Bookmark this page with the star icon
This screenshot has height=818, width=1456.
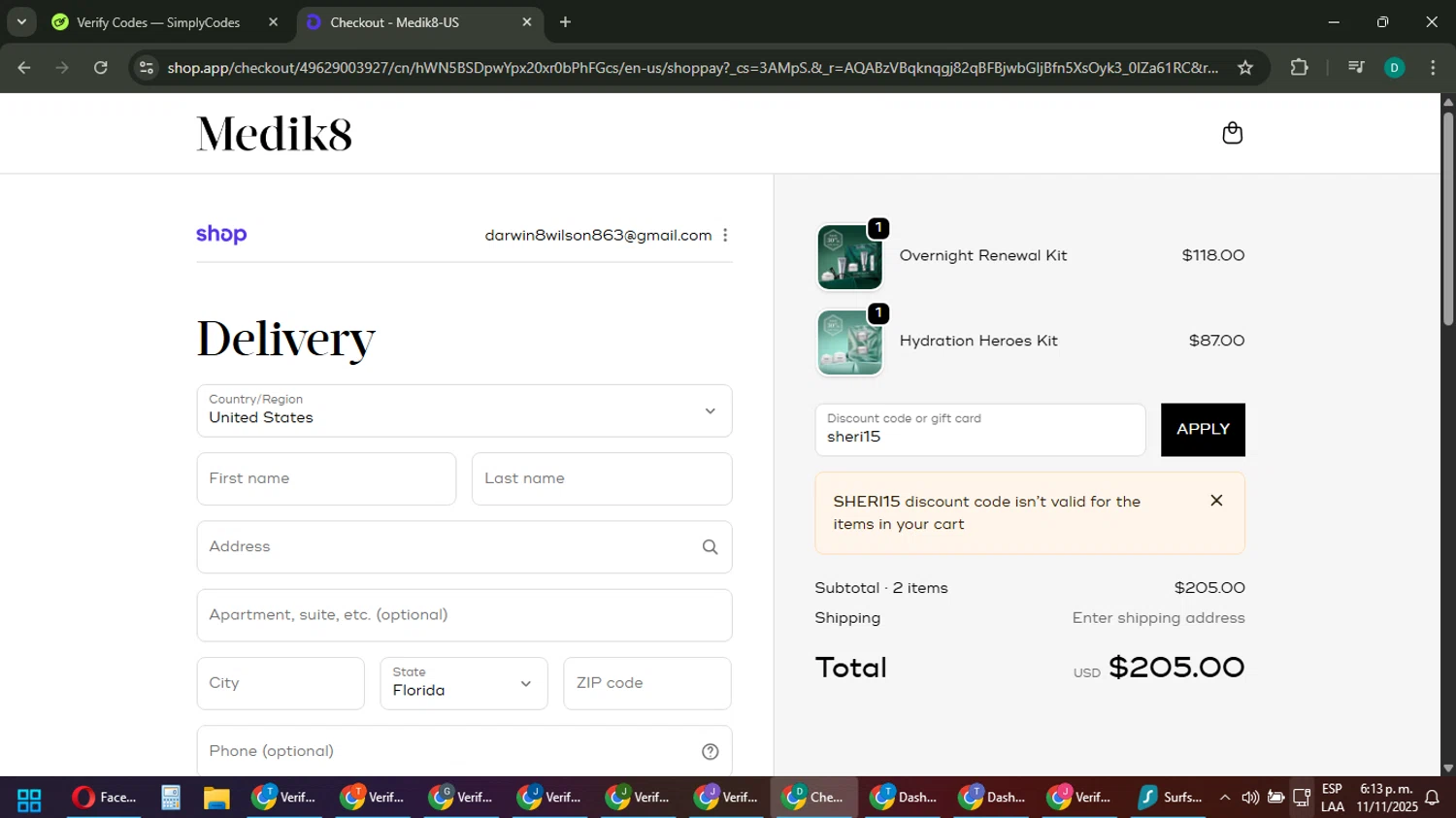[1245, 67]
